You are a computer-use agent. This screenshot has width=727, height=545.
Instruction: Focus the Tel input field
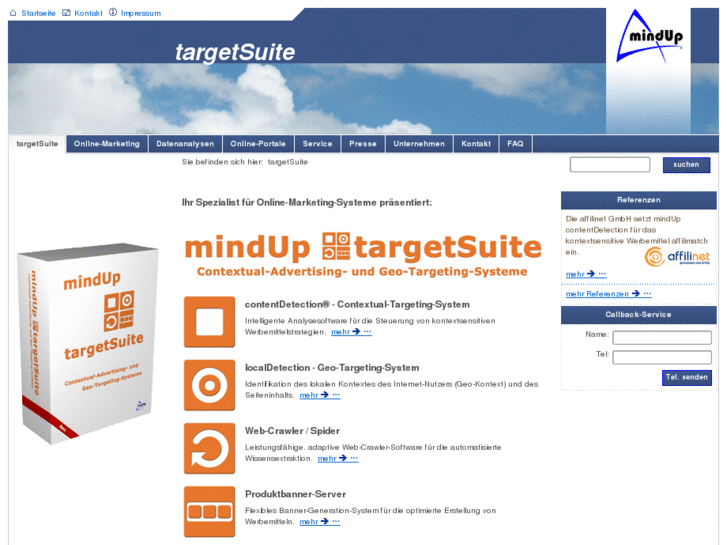(662, 357)
